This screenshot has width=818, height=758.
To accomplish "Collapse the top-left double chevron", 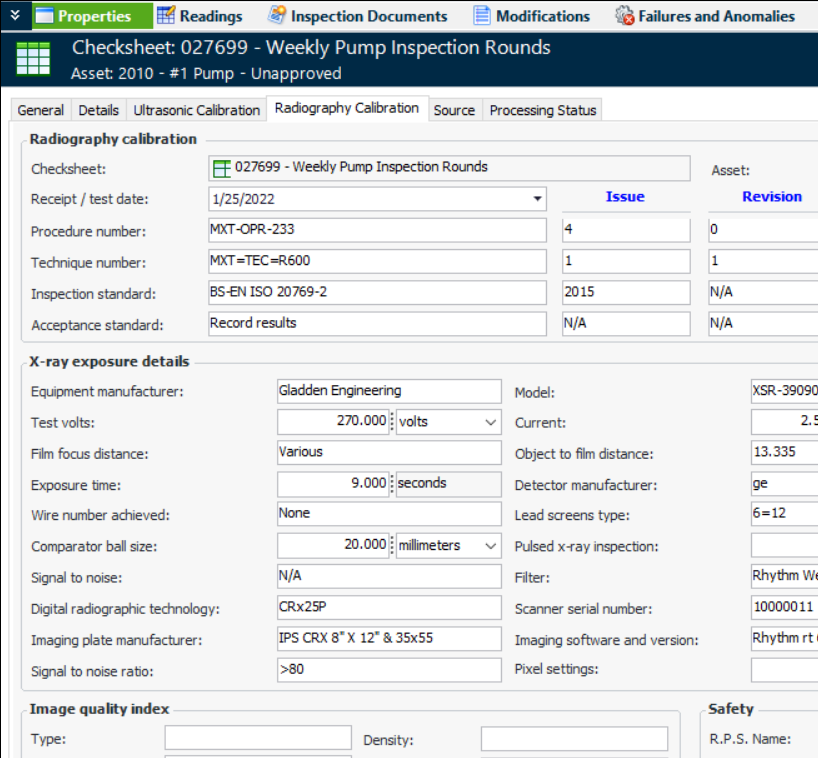I will point(14,15).
